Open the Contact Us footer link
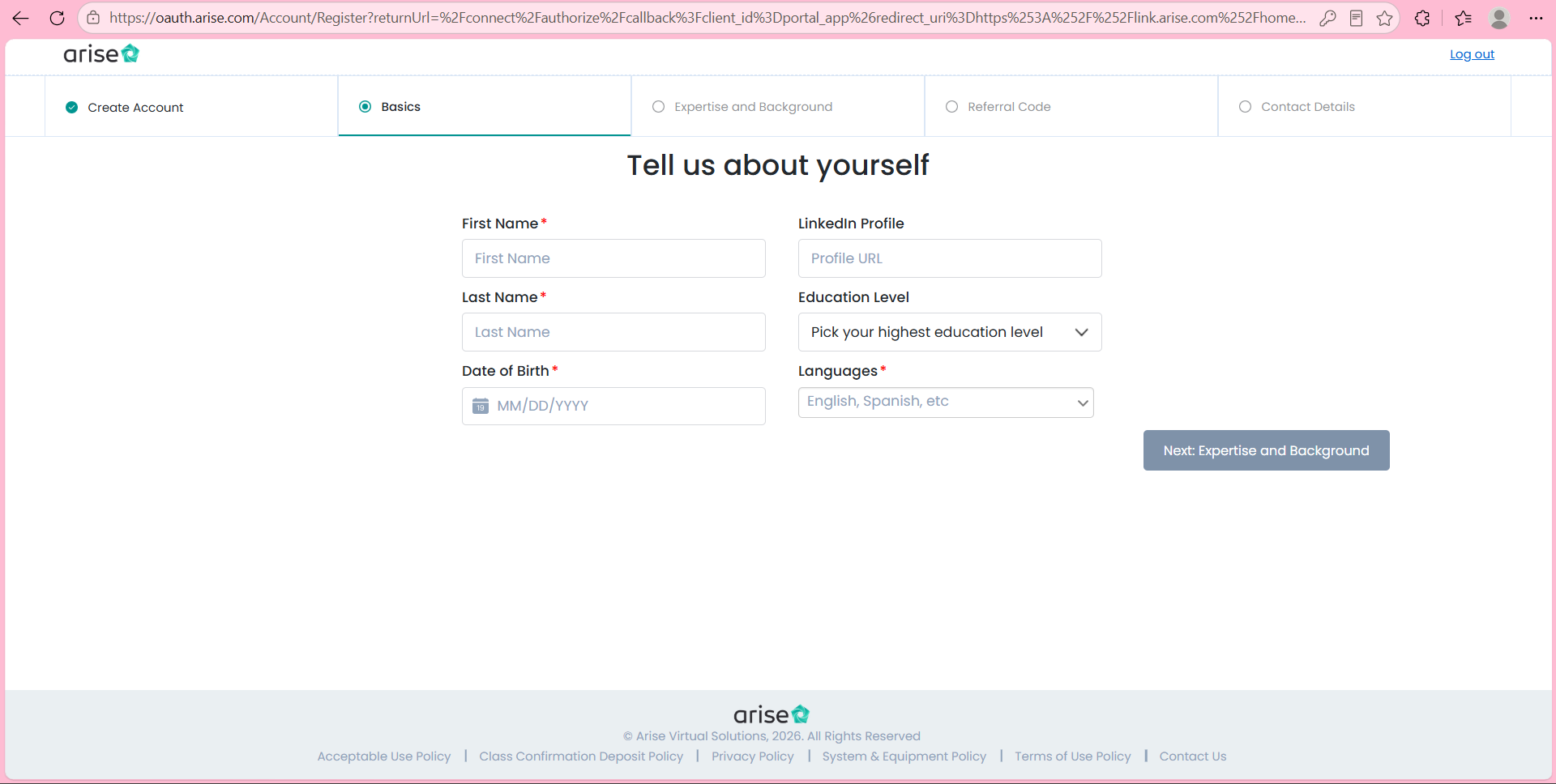This screenshot has height=784, width=1556. pyautogui.click(x=1193, y=756)
